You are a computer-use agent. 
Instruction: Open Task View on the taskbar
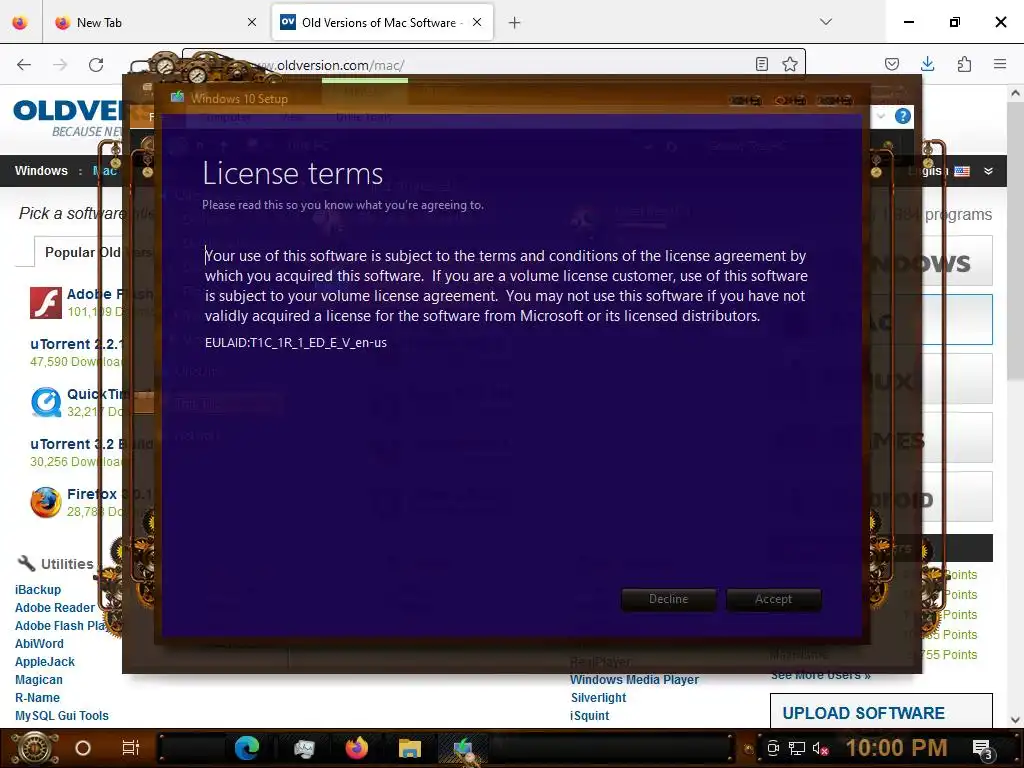131,748
